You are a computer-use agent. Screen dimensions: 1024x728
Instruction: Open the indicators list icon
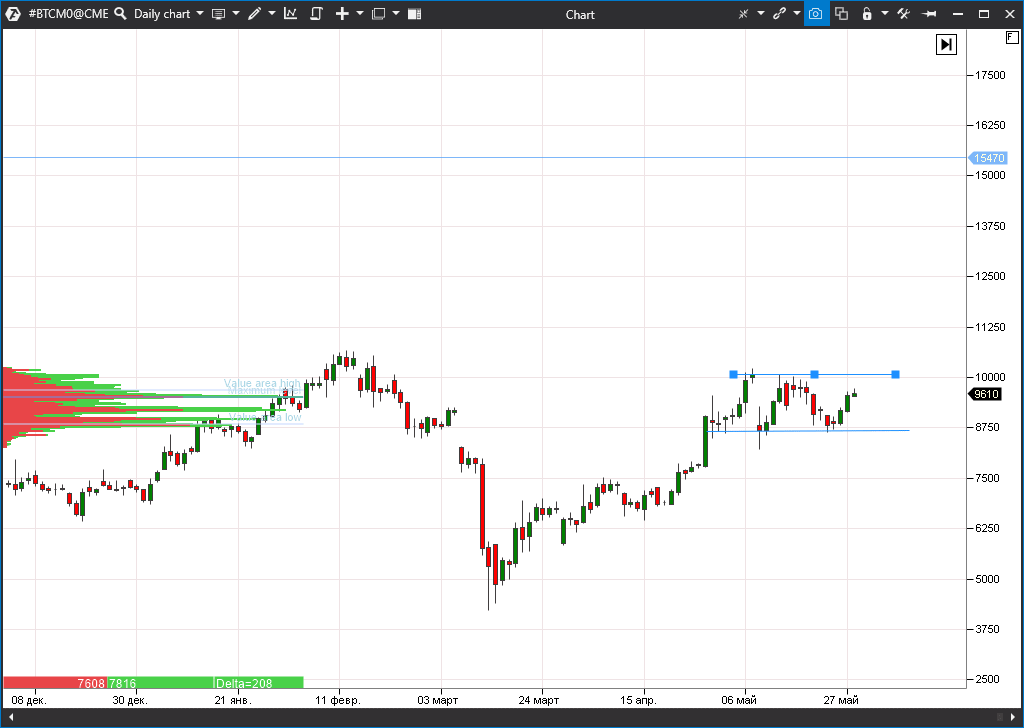[290, 13]
